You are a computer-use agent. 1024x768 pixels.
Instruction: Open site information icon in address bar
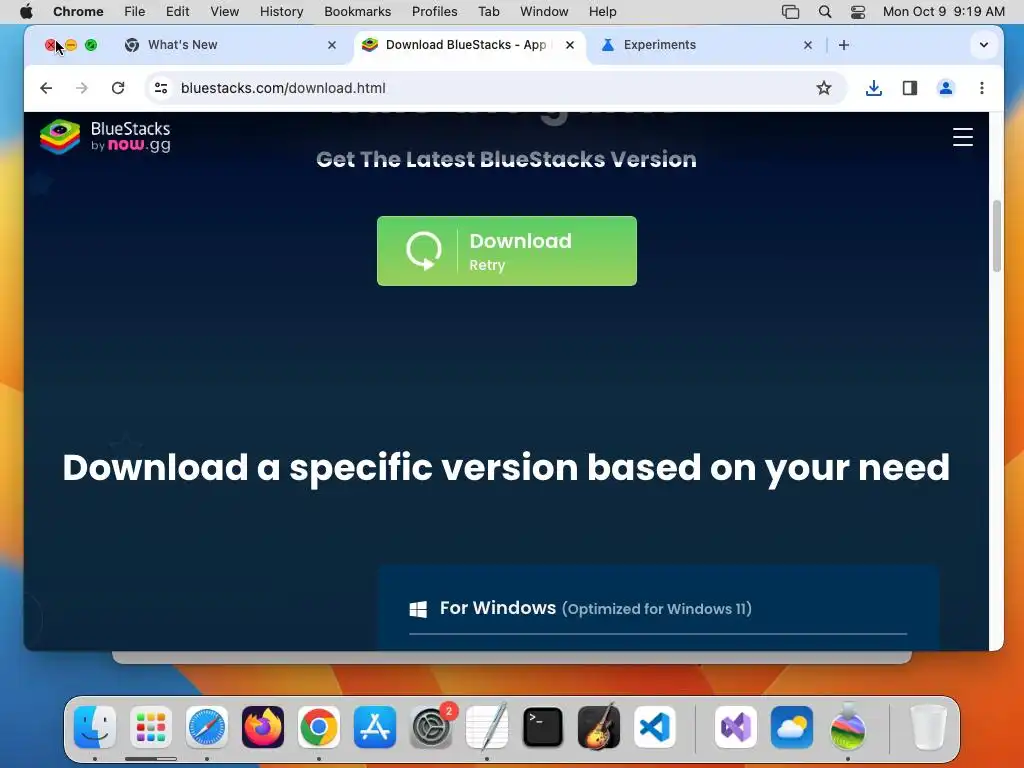[161, 88]
